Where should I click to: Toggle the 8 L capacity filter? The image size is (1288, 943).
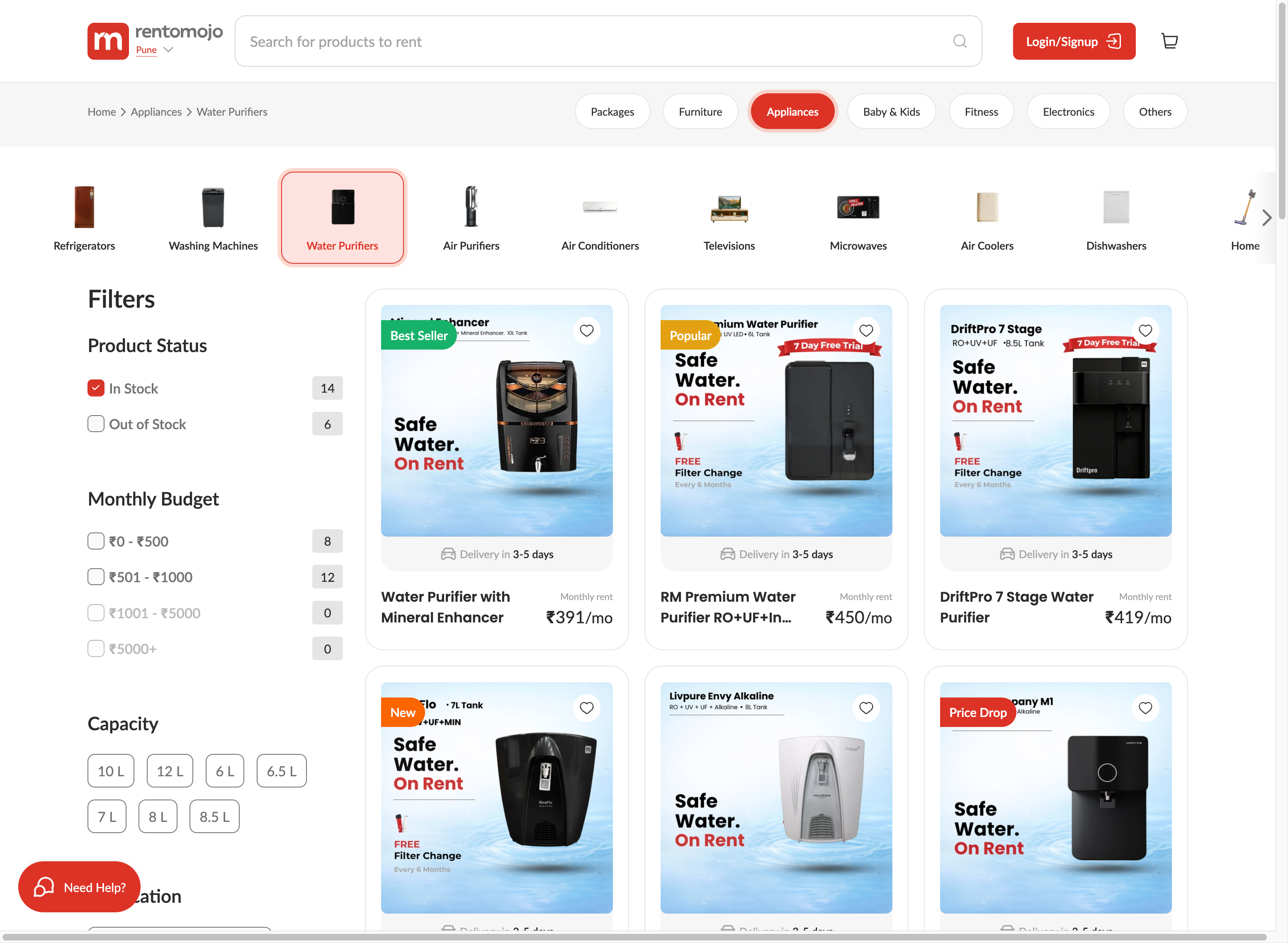[158, 816]
